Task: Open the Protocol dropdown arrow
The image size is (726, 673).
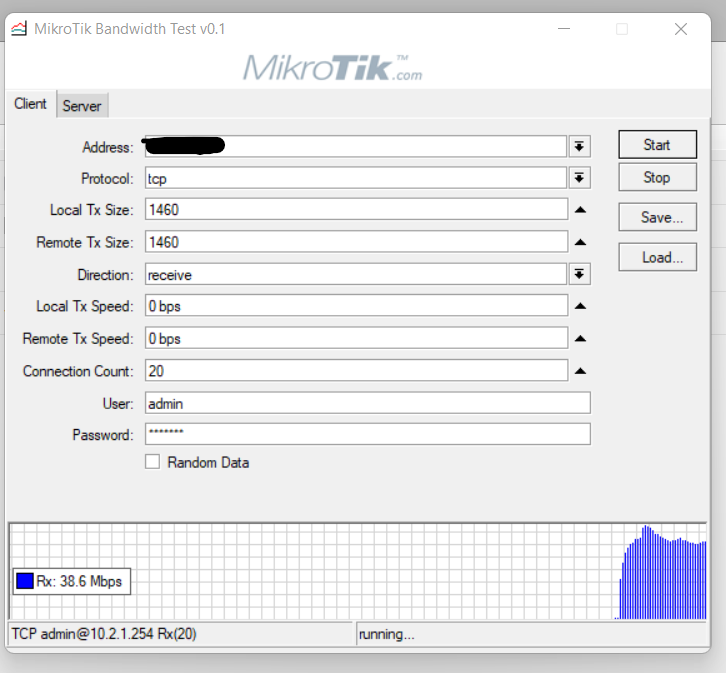Action: tap(579, 178)
